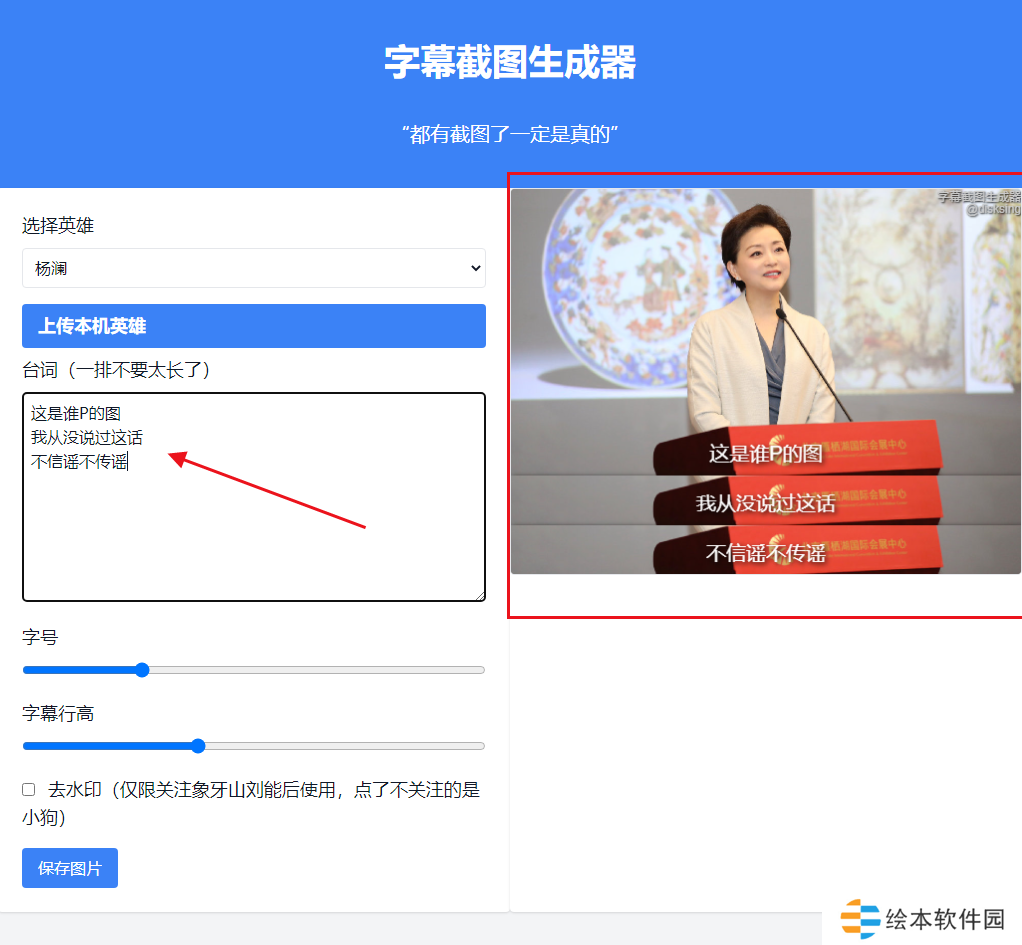The width and height of the screenshot is (1022, 945).
Task: Click inside the 台词 subtitle text area
Action: pos(254,497)
